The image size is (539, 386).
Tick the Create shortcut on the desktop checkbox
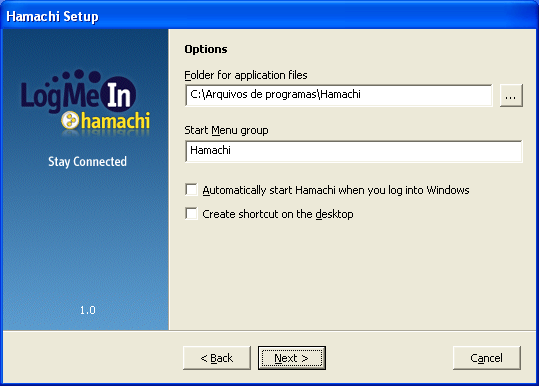pyautogui.click(x=191, y=213)
